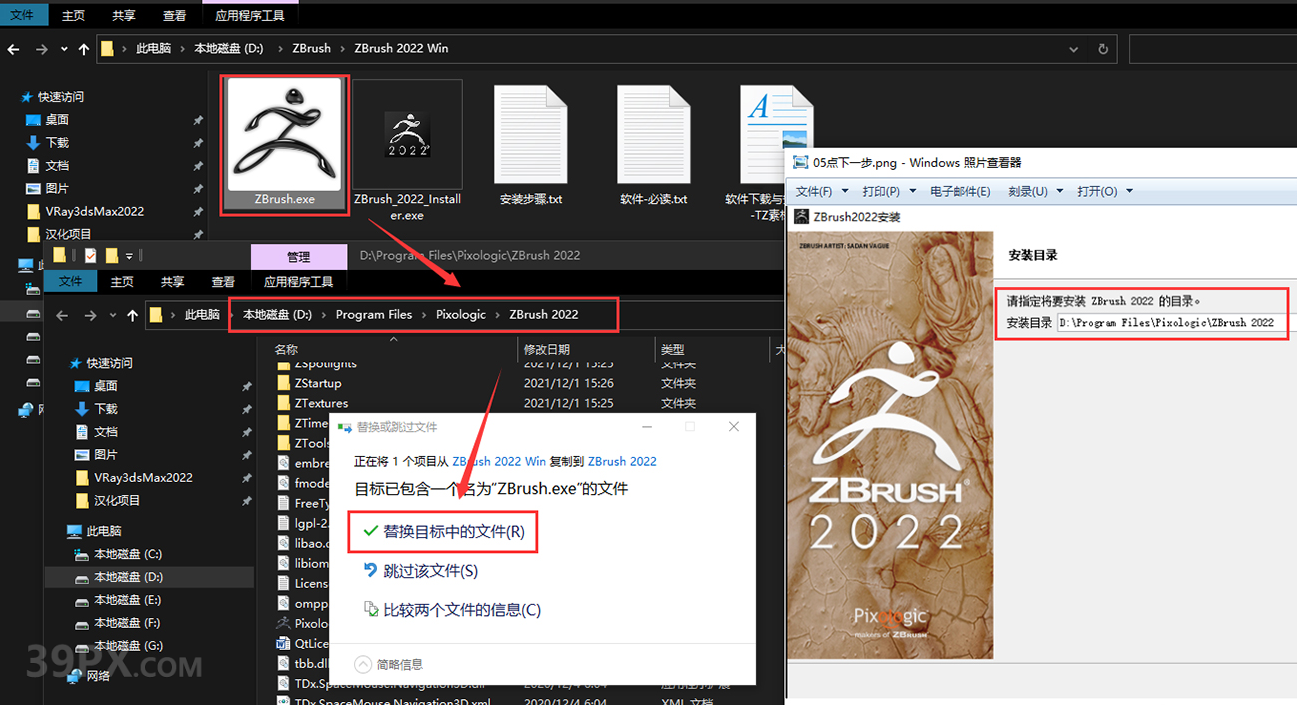Open 快速访问 in Pixologic window sidebar
The image size is (1297, 705).
109,363
